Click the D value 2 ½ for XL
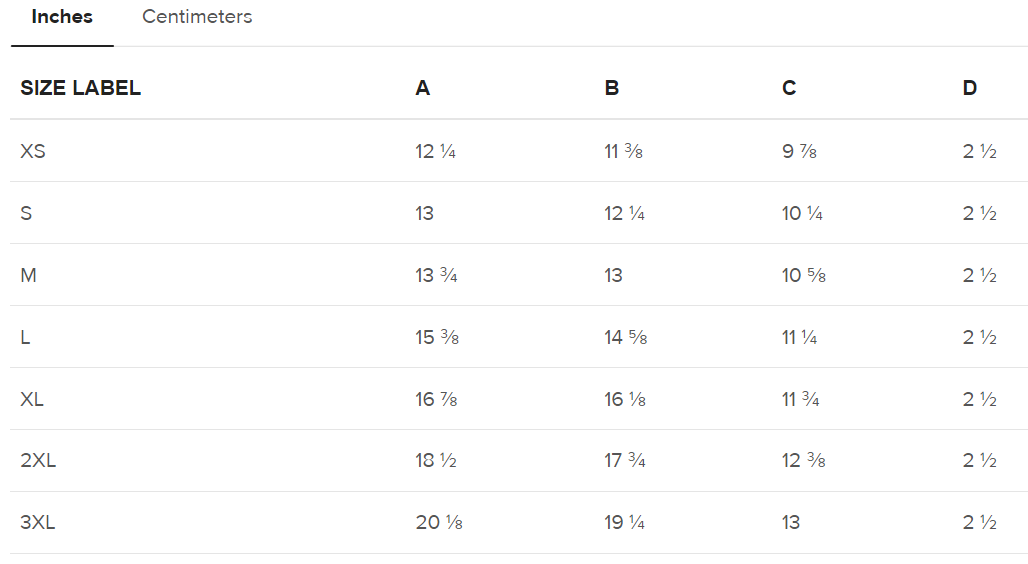This screenshot has height=564, width=1028. (980, 400)
